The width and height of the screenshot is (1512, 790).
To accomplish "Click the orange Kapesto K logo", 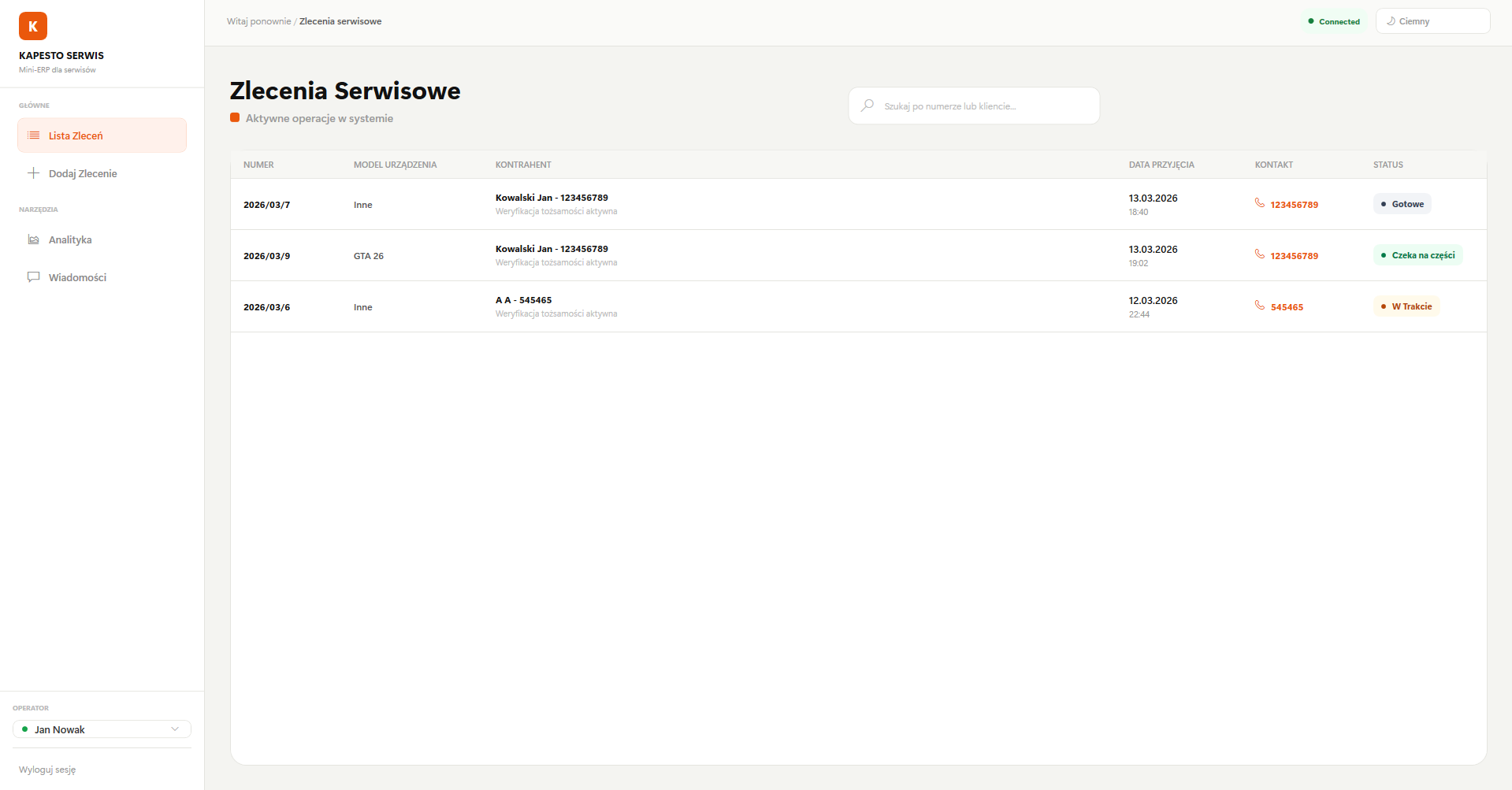I will click(x=33, y=26).
